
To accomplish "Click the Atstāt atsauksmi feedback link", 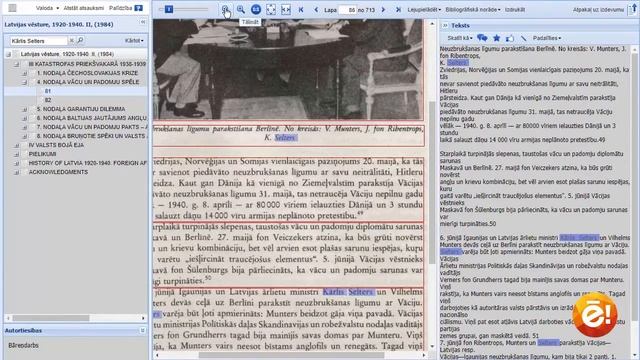I will click(84, 8).
